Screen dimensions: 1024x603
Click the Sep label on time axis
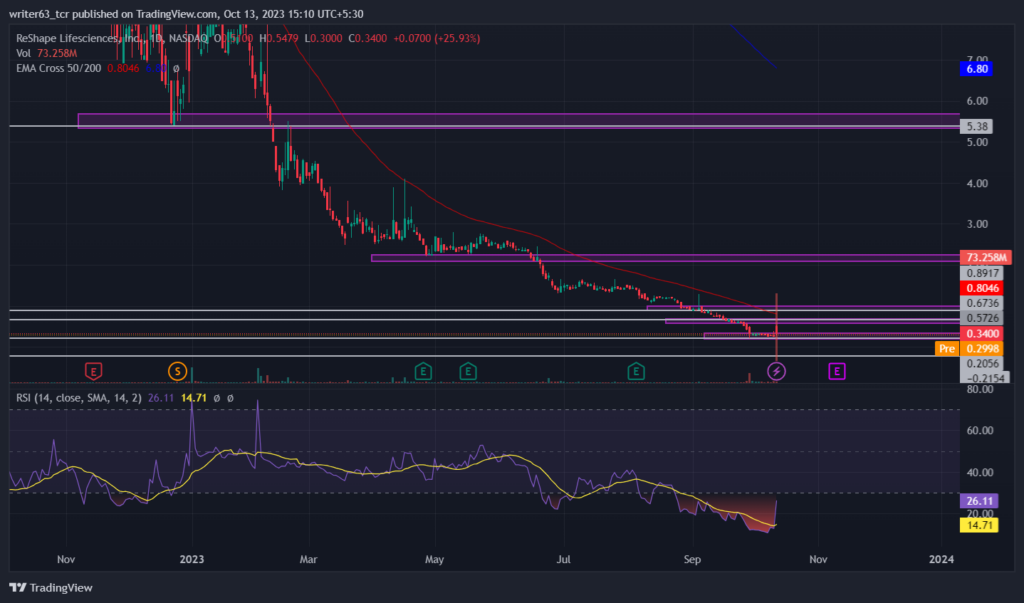[692, 559]
